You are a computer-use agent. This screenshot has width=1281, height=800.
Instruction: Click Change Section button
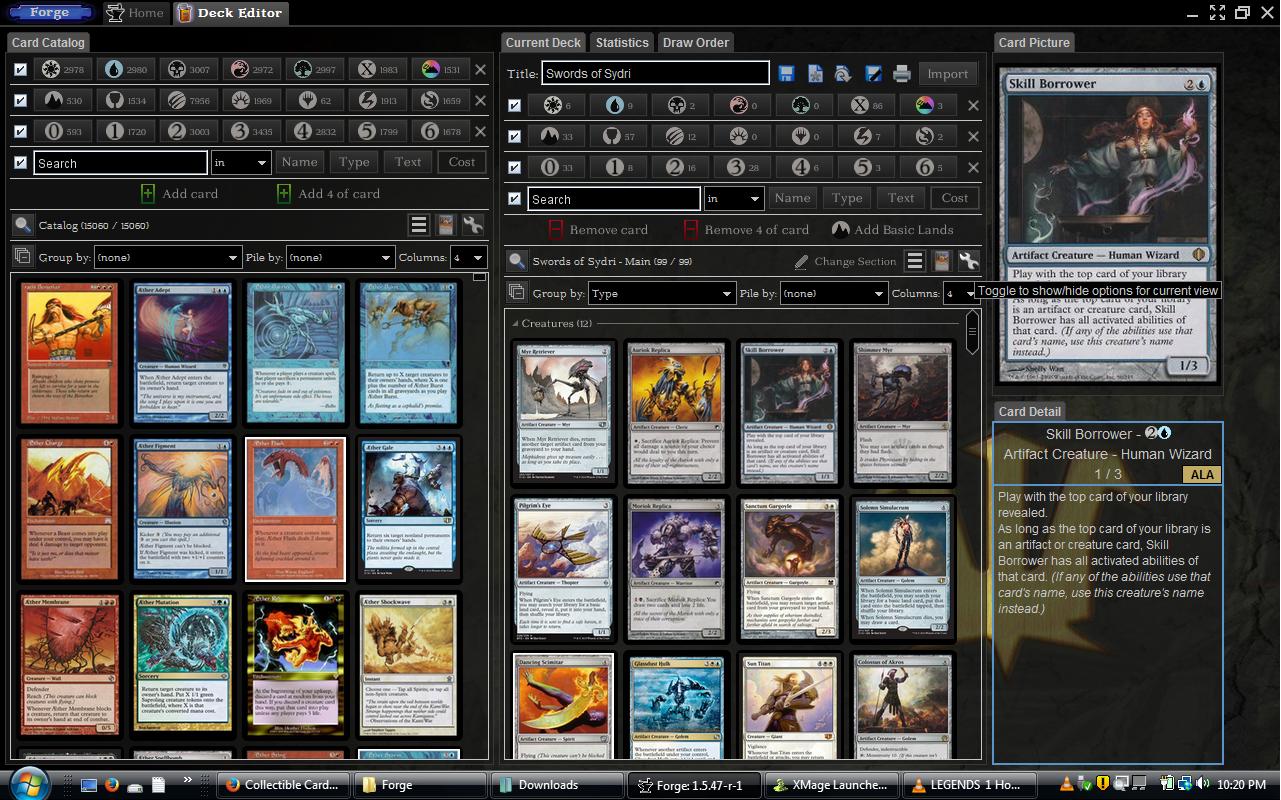pos(844,261)
